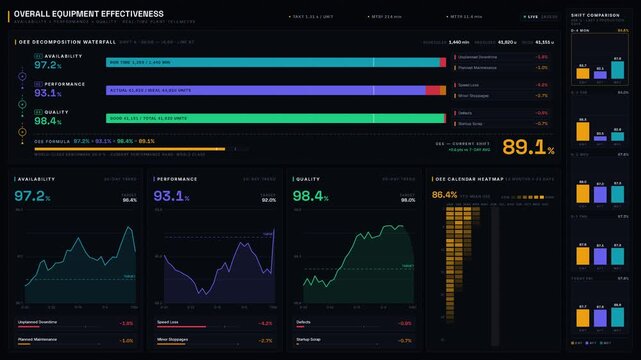The height and width of the screenshot is (360, 641).
Task: Click the OEE Calendar Heatmap title
Action: click(x=469, y=179)
